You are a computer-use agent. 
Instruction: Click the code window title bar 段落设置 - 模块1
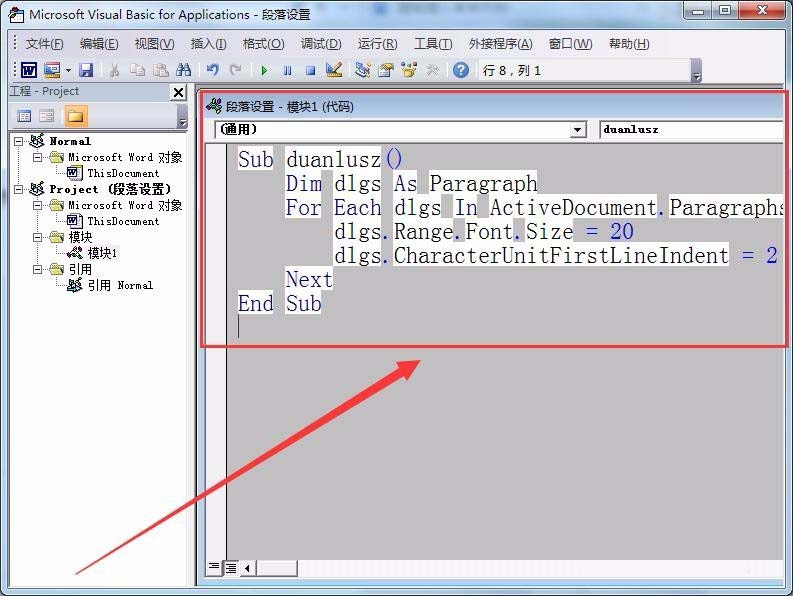pyautogui.click(x=493, y=107)
